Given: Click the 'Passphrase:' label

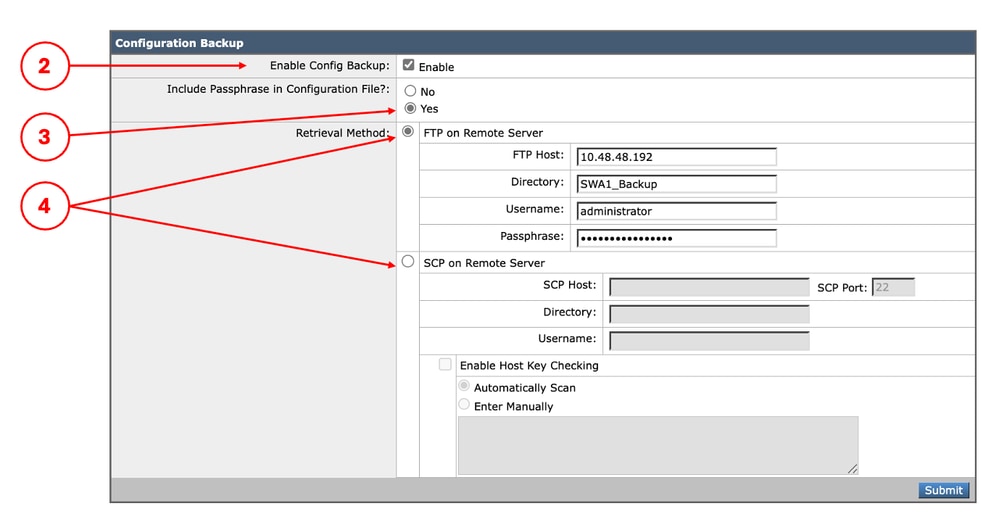Looking at the screenshot, I should 532,236.
